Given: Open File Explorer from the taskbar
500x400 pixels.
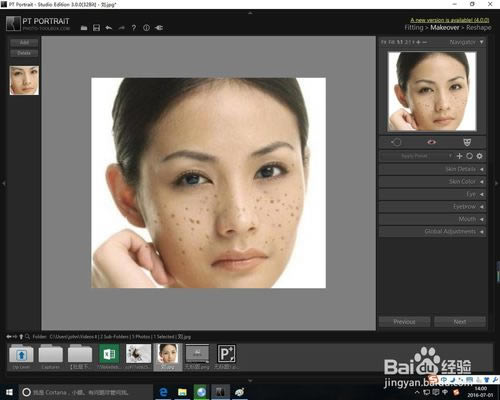Looking at the screenshot, I should pos(182,392).
